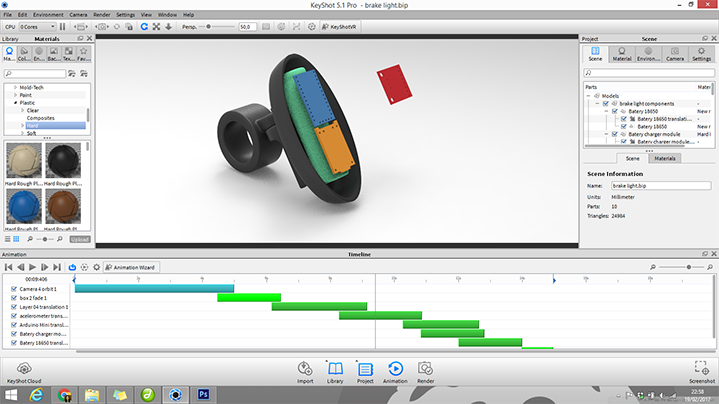Select the blue Hard Rough Plastic thumbnail
The height and width of the screenshot is (404, 719).
click(x=24, y=207)
